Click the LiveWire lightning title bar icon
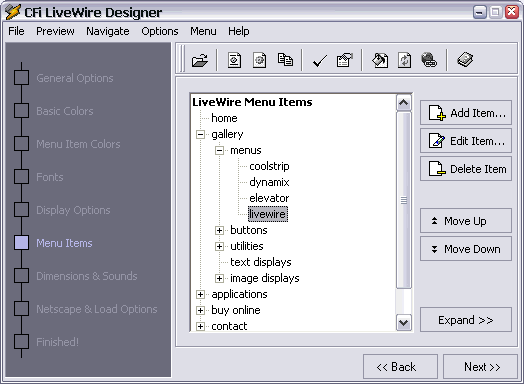Screen dimensions: 524x384 13,12
